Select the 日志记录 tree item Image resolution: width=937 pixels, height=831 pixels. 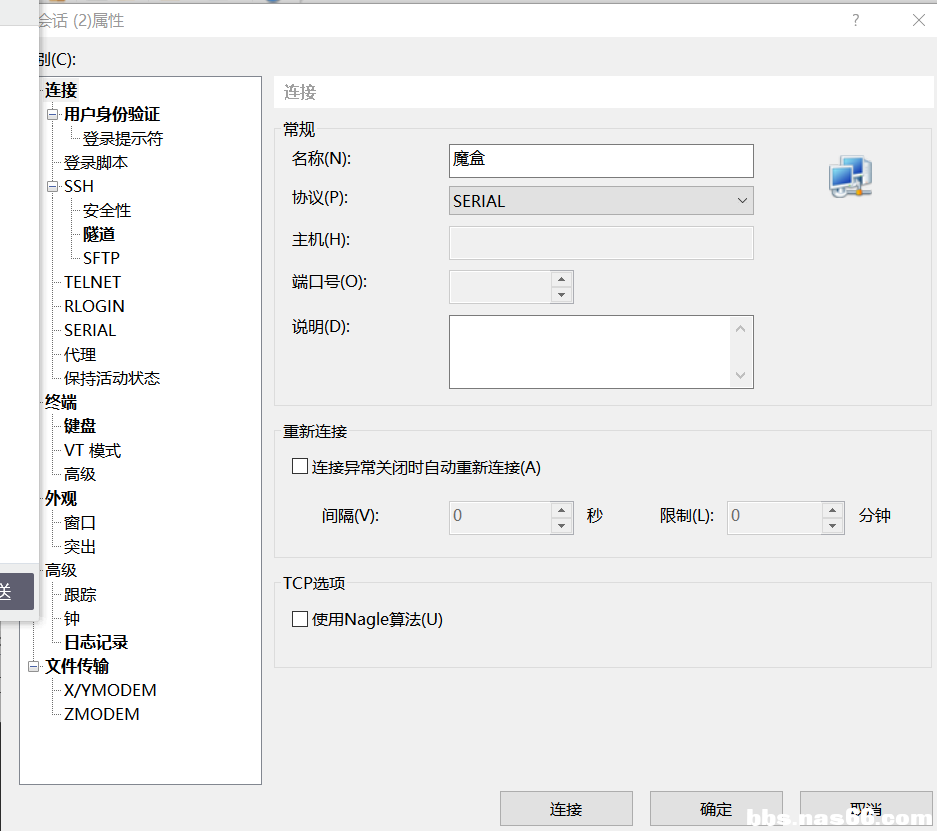pos(96,642)
